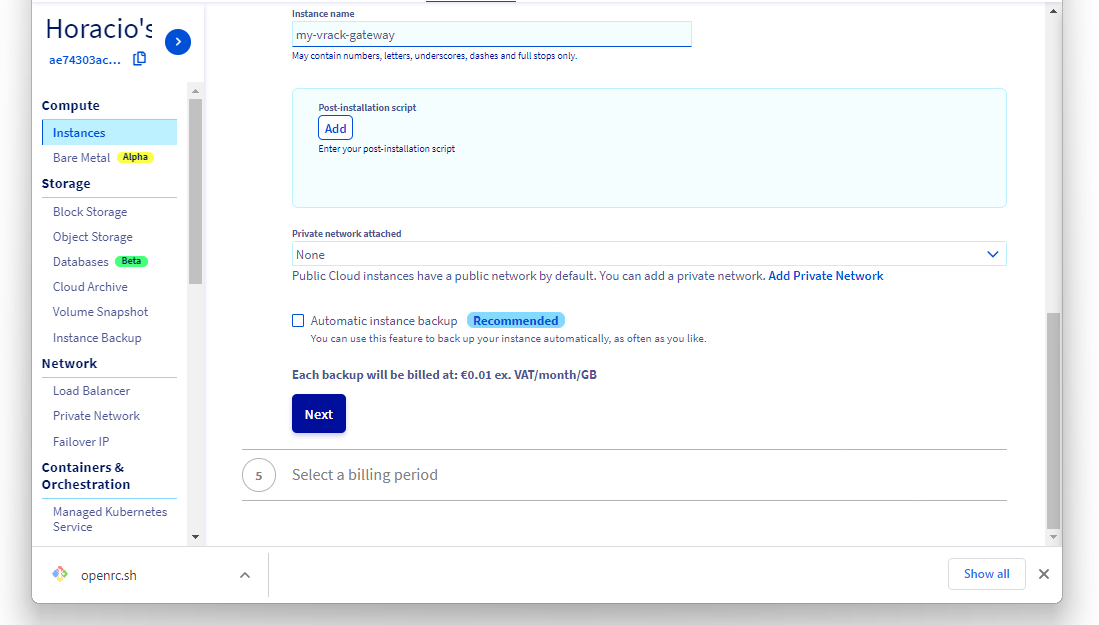1099x625 pixels.
Task: Expand Select a billing period step
Action: tap(365, 475)
